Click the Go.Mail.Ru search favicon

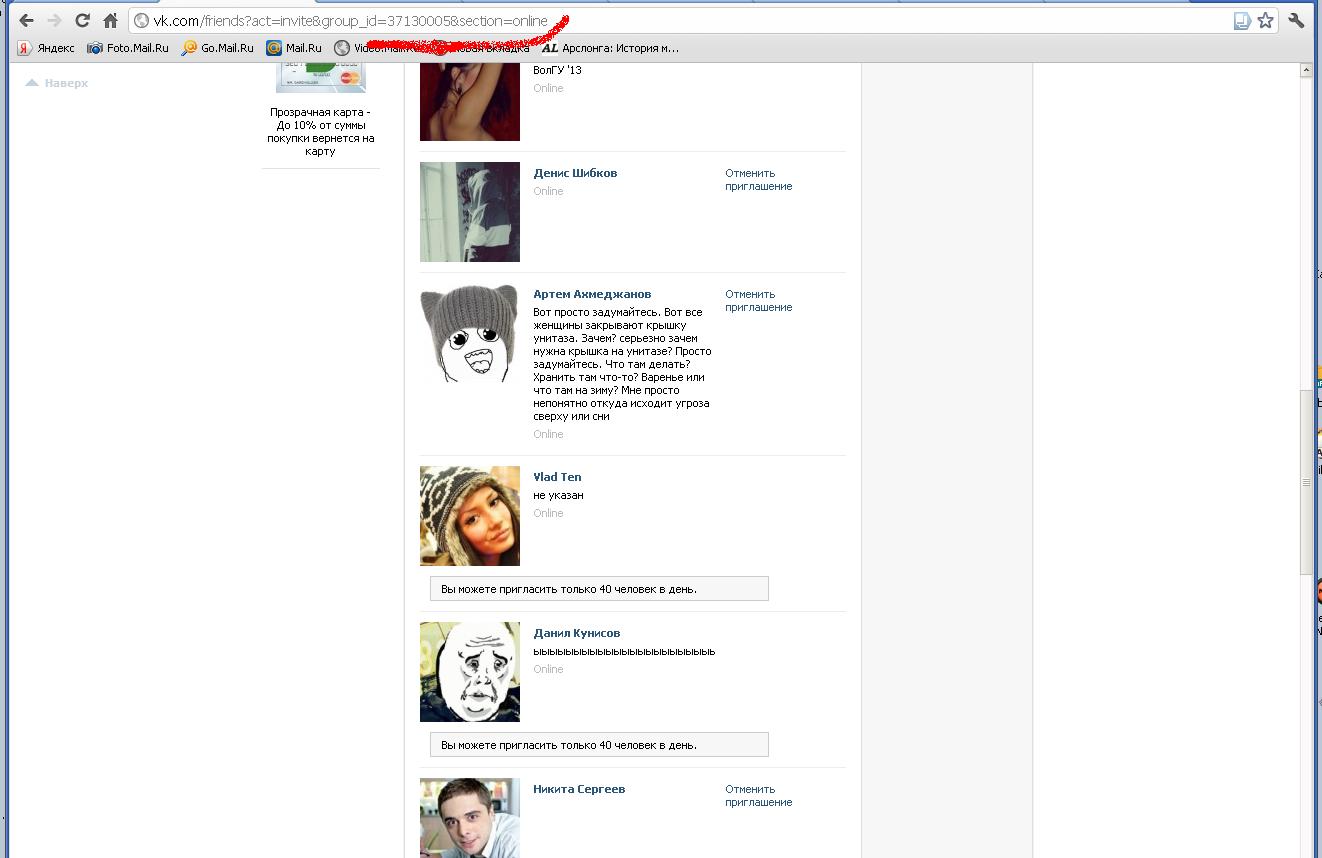189,48
